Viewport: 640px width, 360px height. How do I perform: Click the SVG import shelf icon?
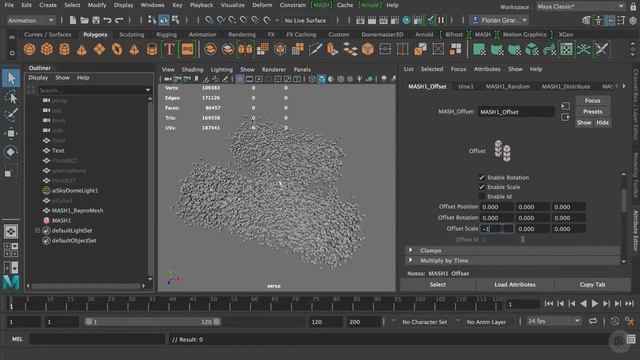tap(187, 49)
